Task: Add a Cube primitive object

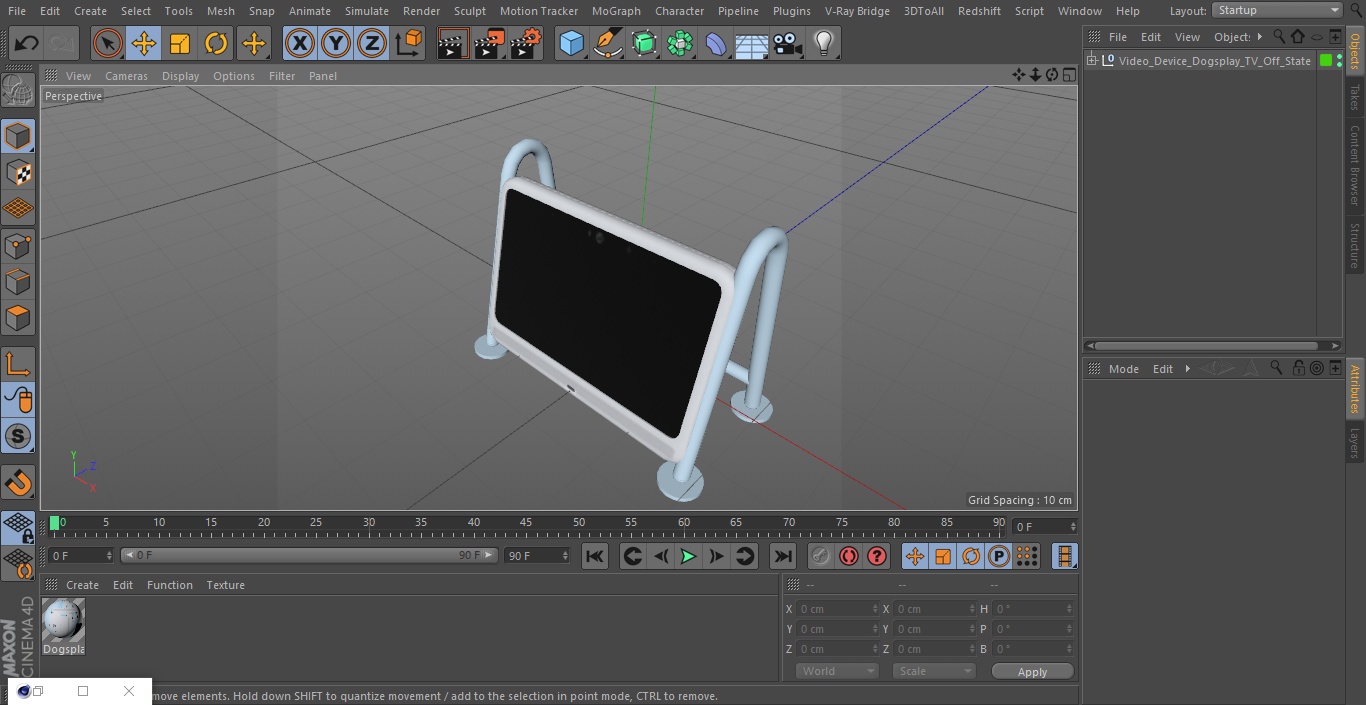Action: [x=571, y=44]
